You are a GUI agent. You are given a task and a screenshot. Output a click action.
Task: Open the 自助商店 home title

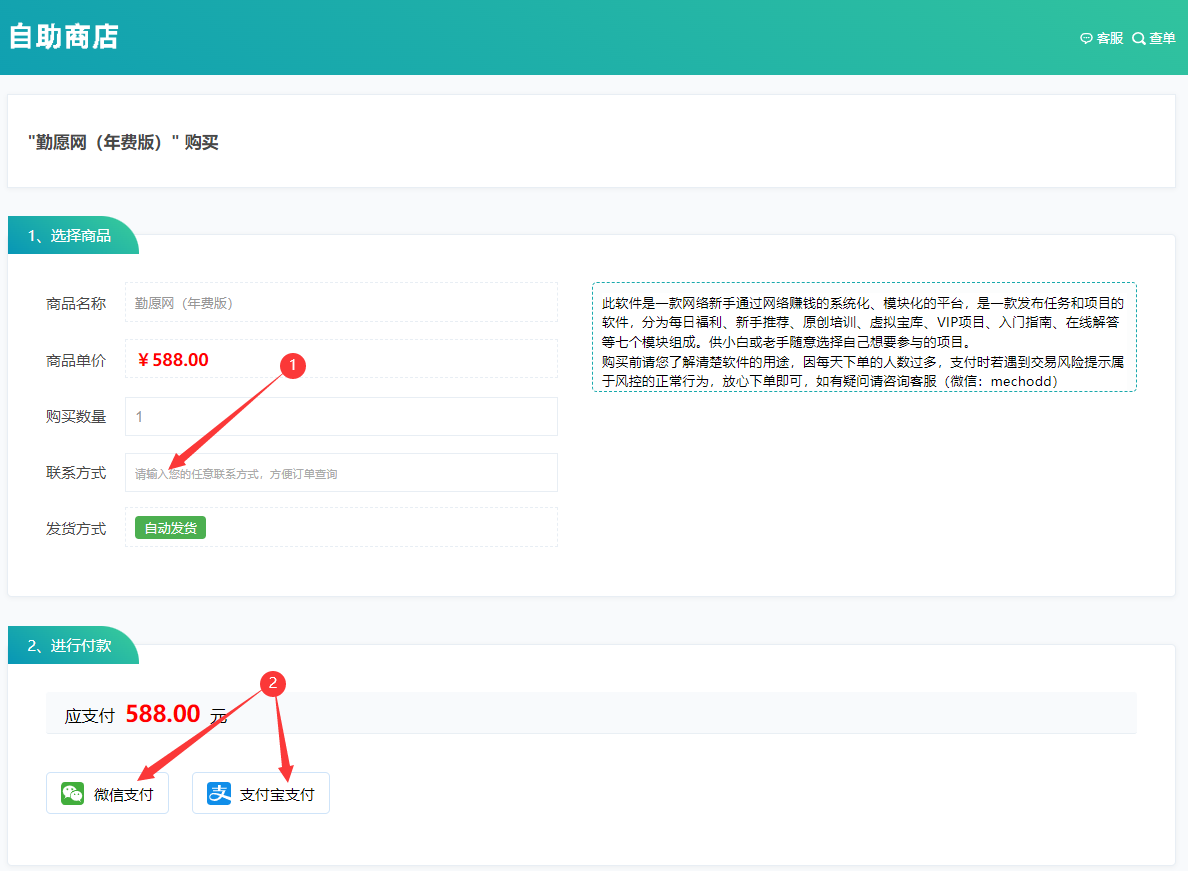click(x=63, y=37)
